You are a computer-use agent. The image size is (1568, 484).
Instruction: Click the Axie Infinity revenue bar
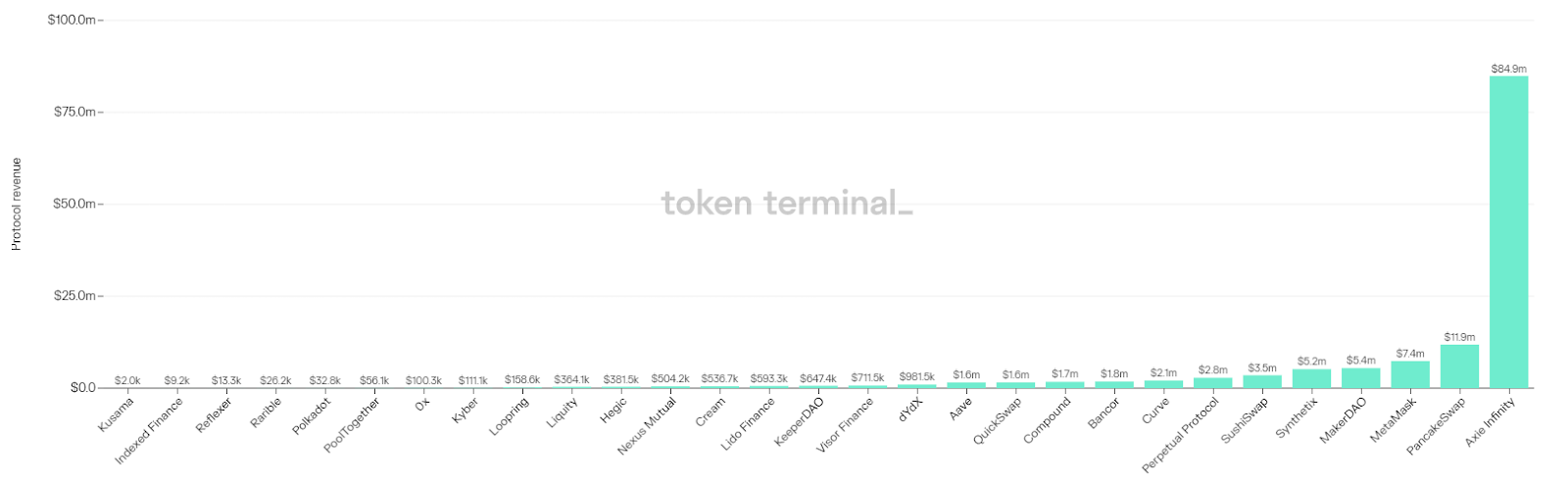coord(1508,232)
